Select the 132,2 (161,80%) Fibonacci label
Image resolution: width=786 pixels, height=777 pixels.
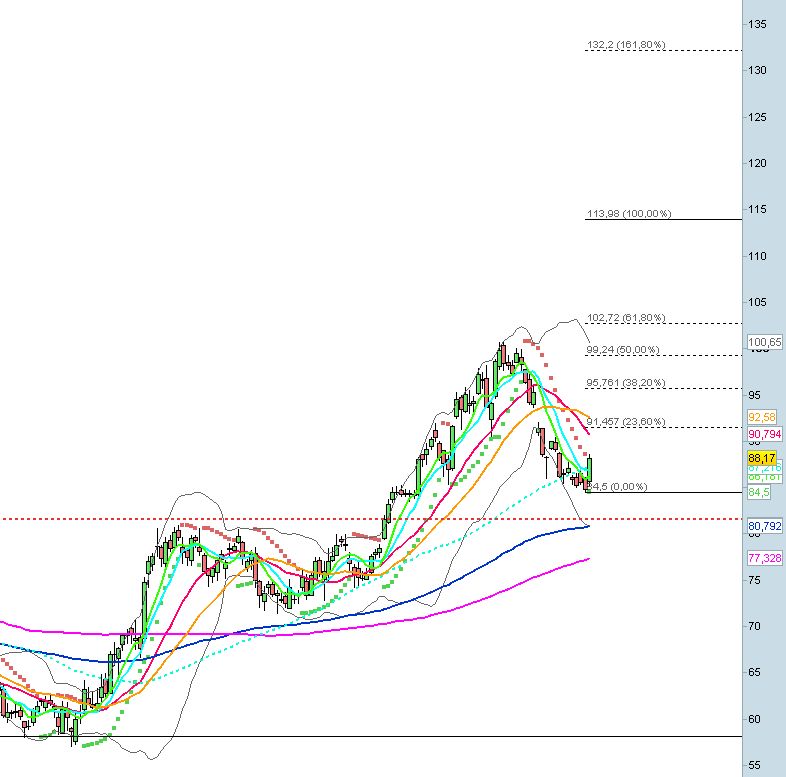click(x=626, y=45)
